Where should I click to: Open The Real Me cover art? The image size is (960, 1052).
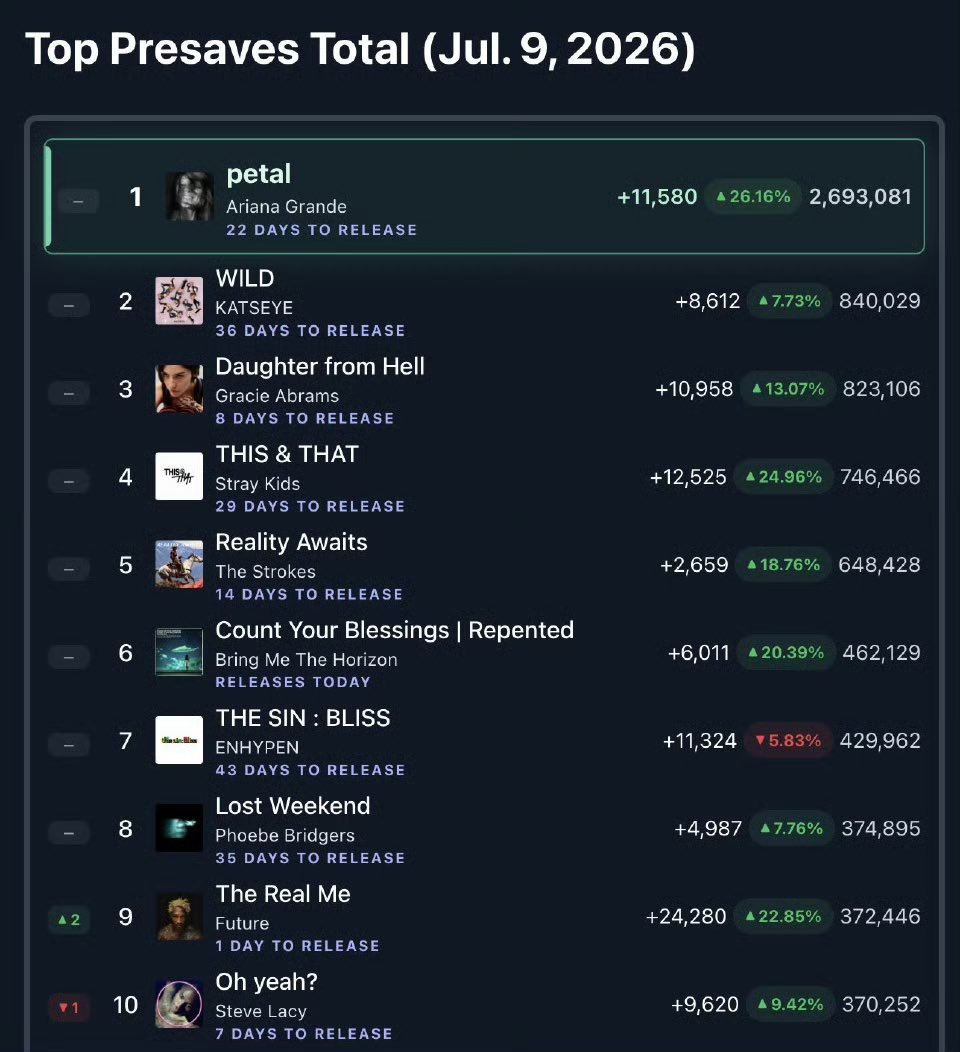(179, 916)
